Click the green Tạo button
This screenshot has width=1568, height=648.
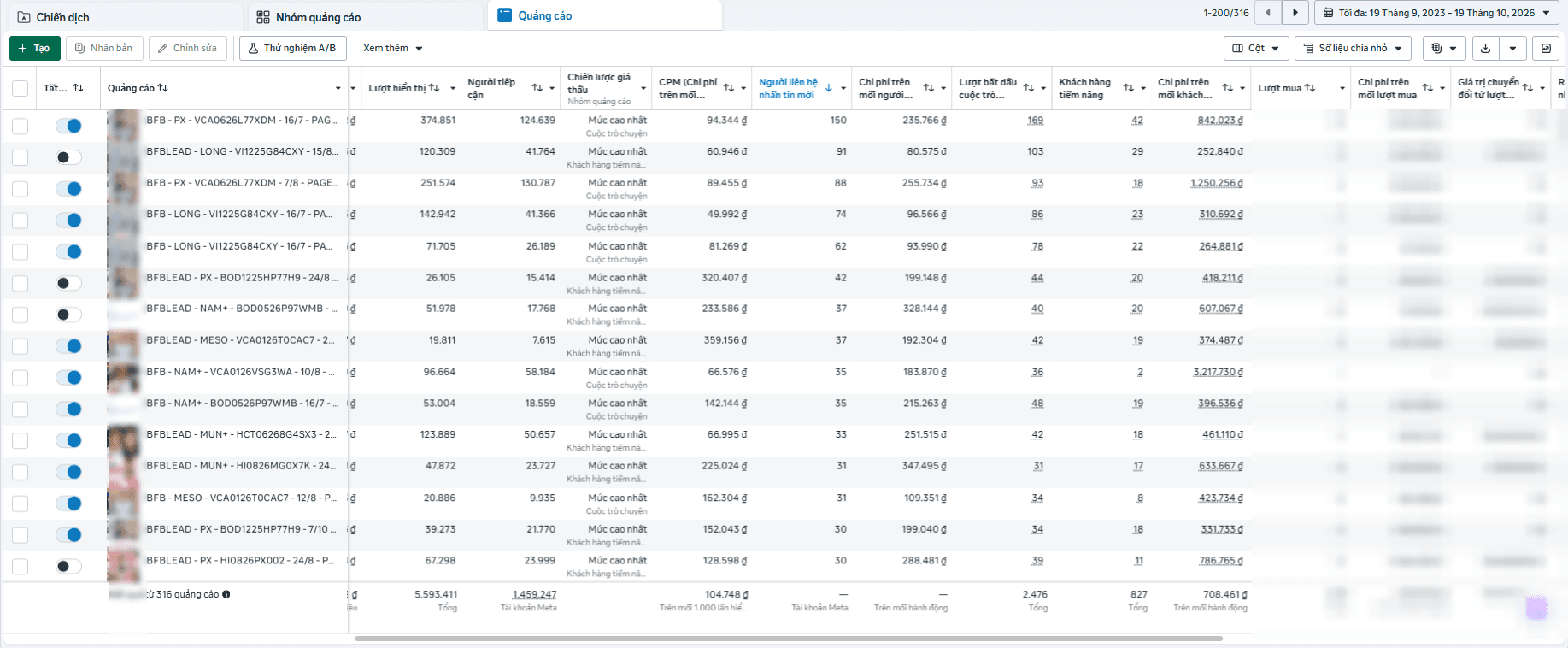(35, 49)
